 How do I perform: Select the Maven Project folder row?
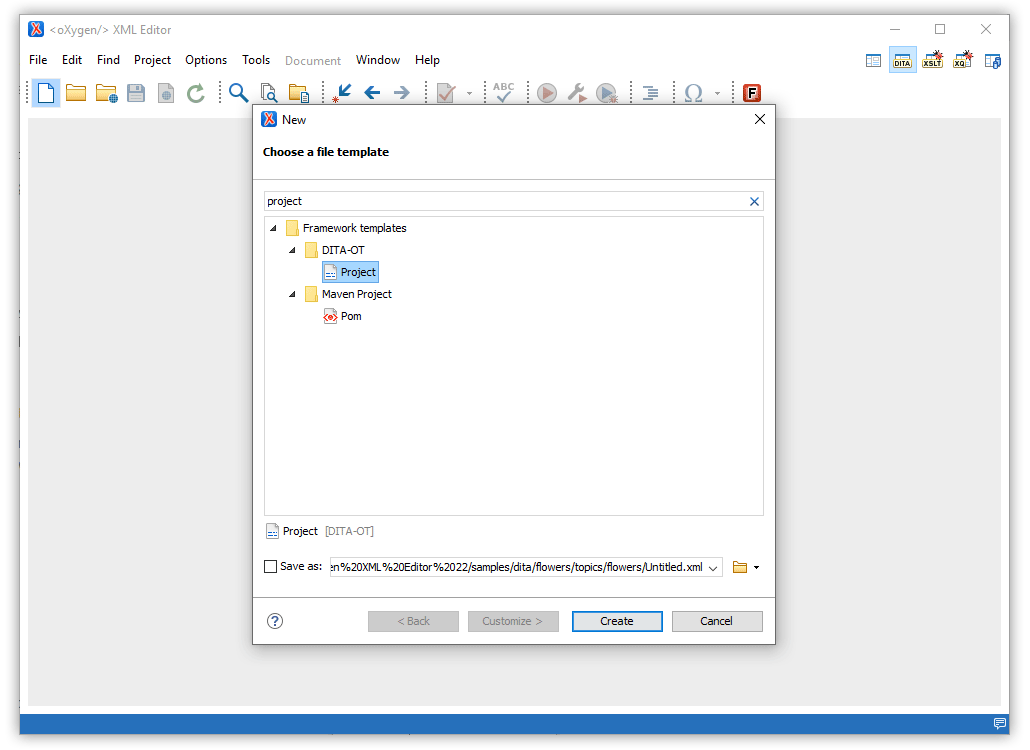(348, 294)
